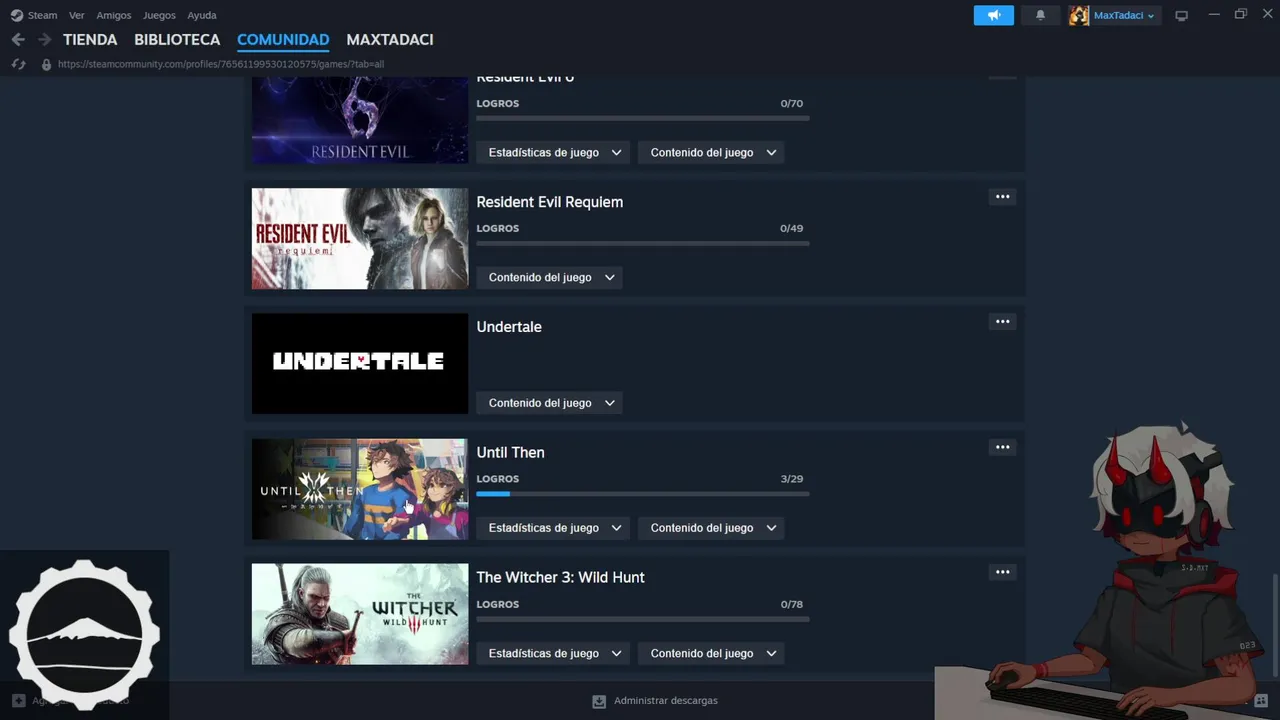
Task: Open the Resident Evil Requiem title link
Action: [x=549, y=202]
